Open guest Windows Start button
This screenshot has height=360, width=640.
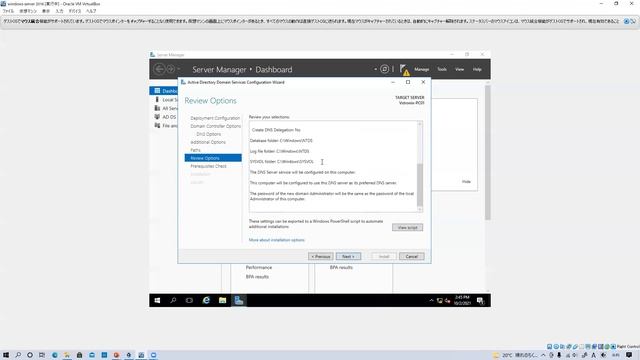[x=157, y=300]
